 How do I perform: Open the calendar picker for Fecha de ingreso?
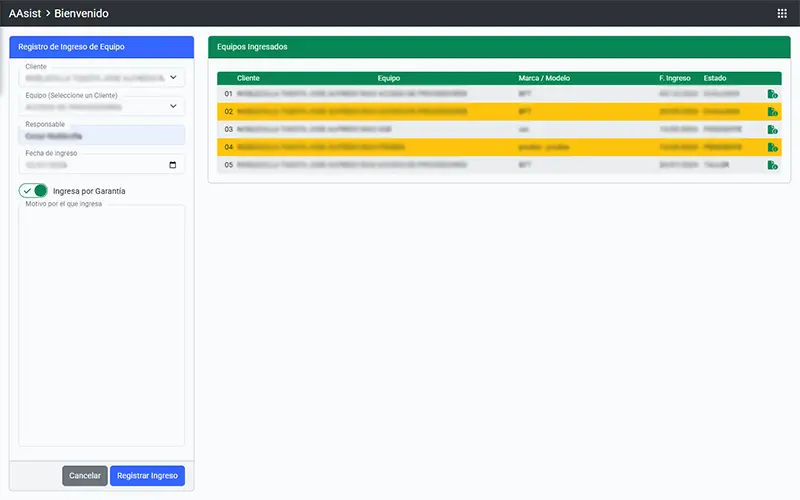tap(172, 165)
